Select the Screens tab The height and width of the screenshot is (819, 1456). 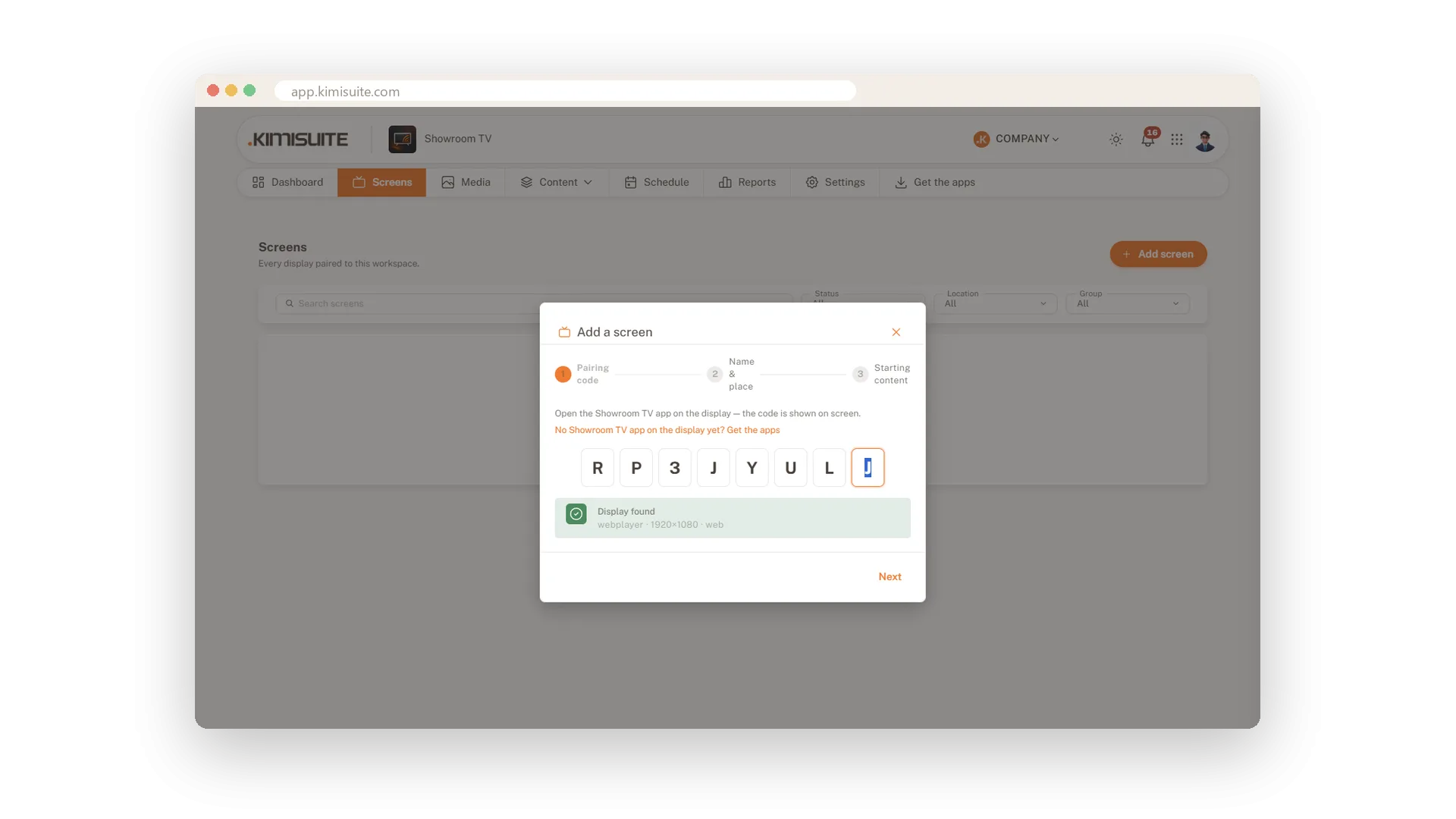[x=381, y=183]
